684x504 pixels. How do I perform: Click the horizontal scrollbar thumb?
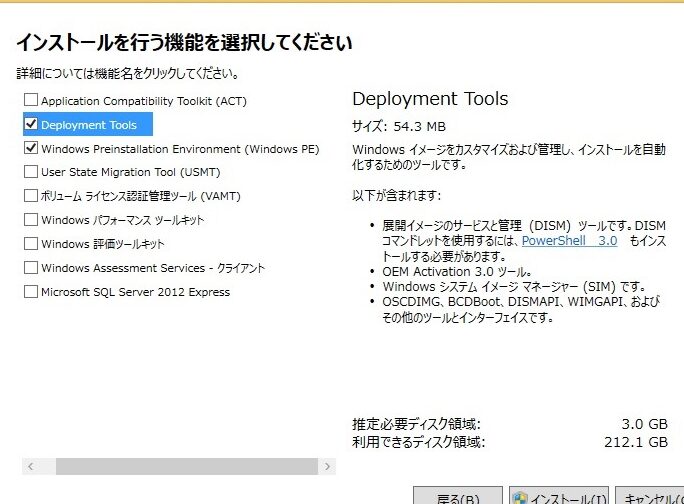click(160, 467)
